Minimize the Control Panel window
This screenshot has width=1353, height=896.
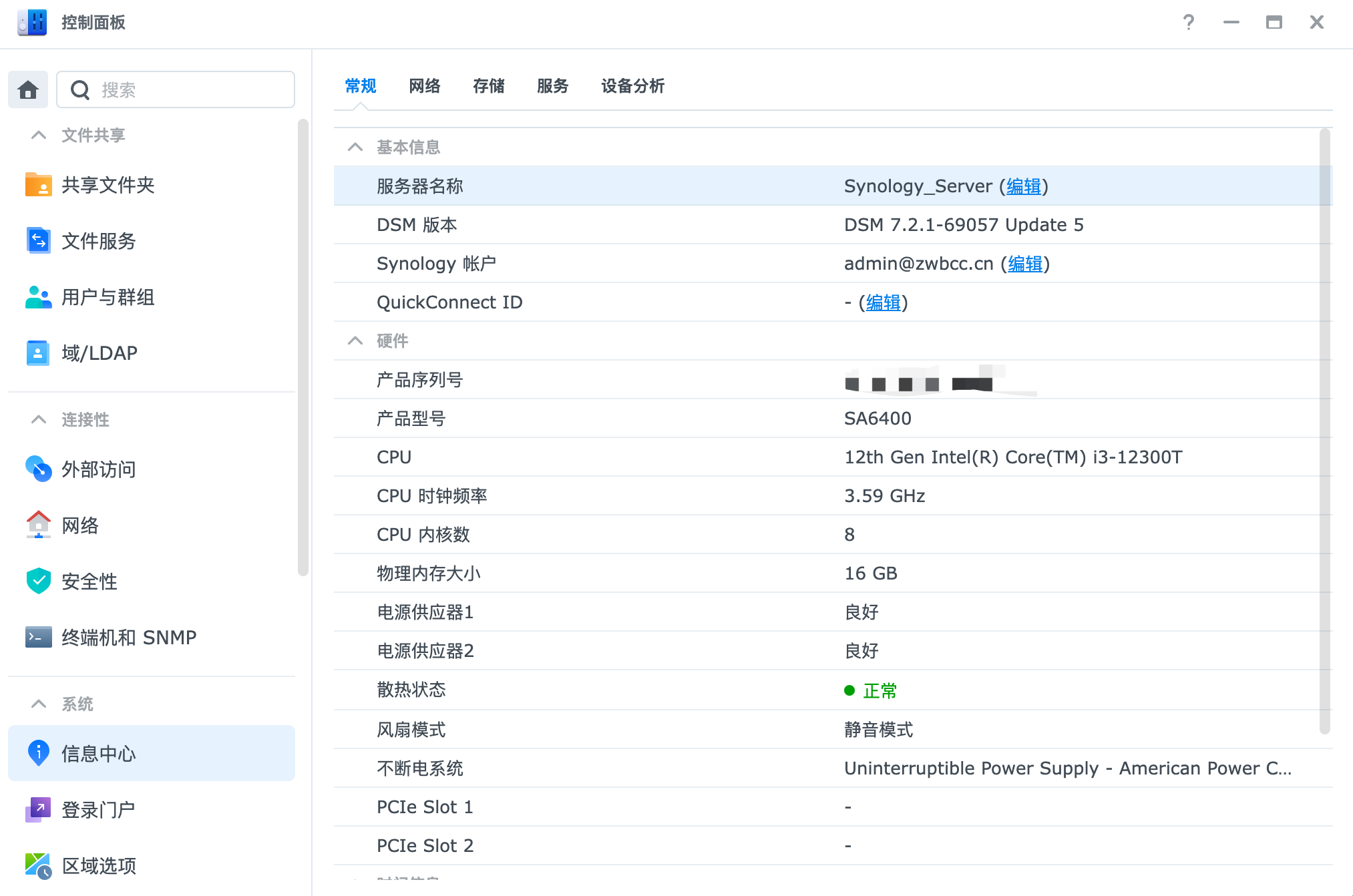coord(1231,23)
